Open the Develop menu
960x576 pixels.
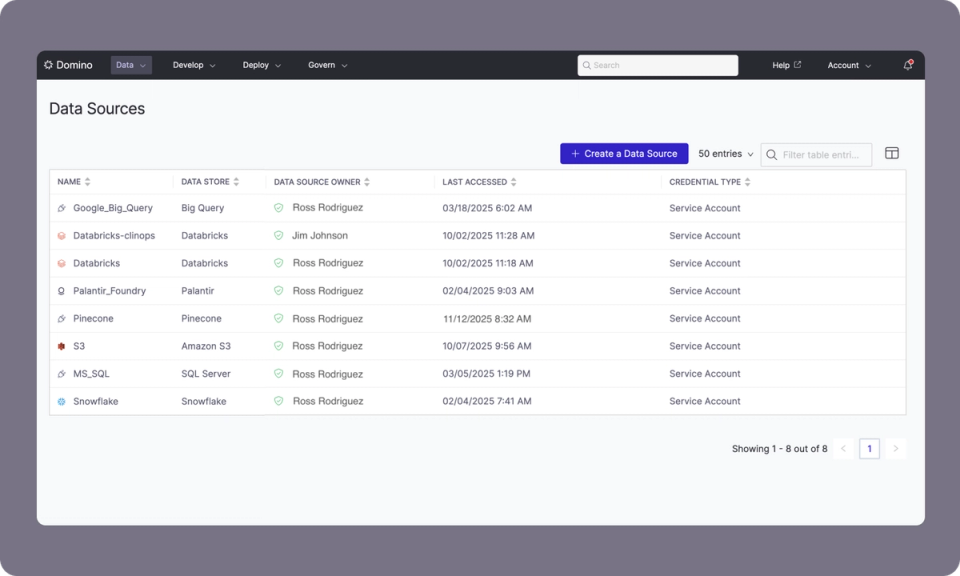[x=193, y=65]
